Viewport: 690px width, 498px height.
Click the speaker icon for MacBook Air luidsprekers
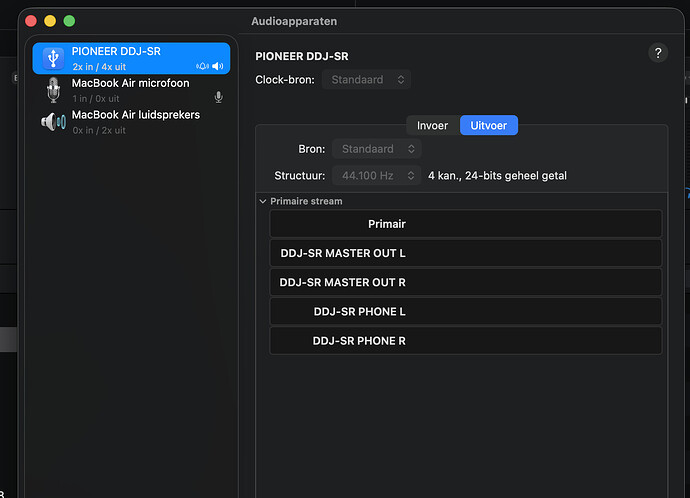point(53,122)
